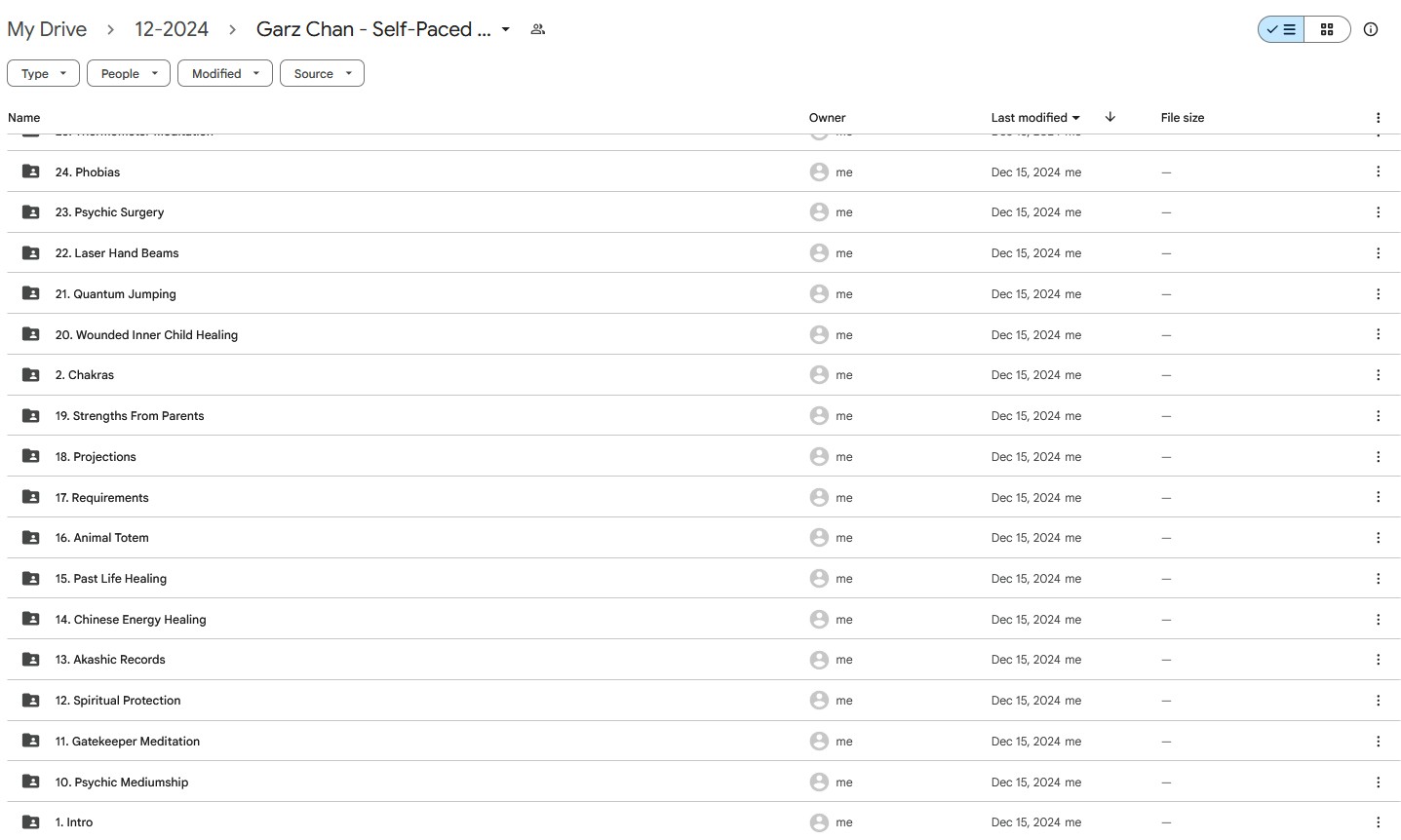
Task: Select the list layout view
Action: [1281, 29]
